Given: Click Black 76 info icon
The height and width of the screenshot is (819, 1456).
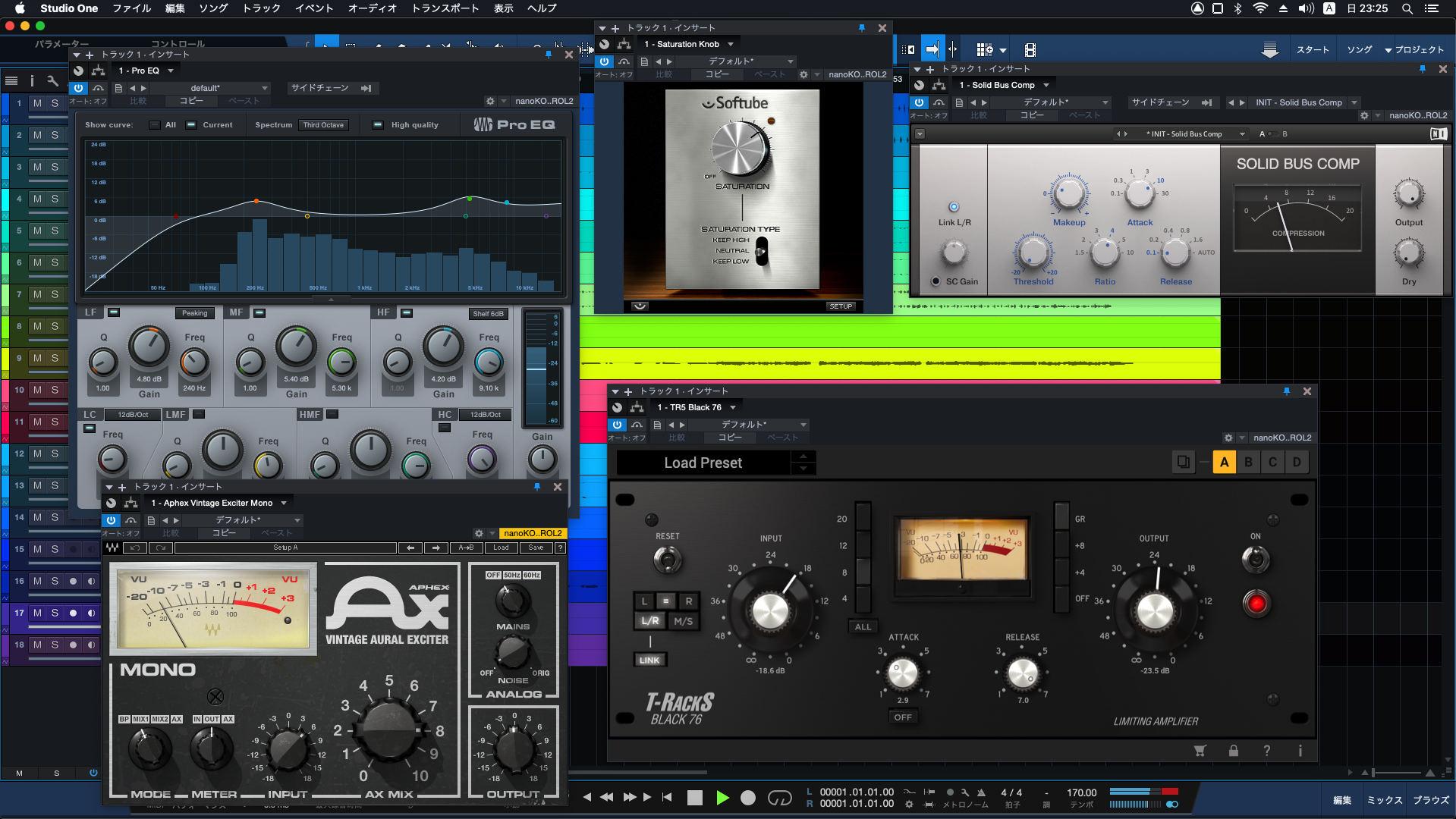Looking at the screenshot, I should pyautogui.click(x=1300, y=751).
